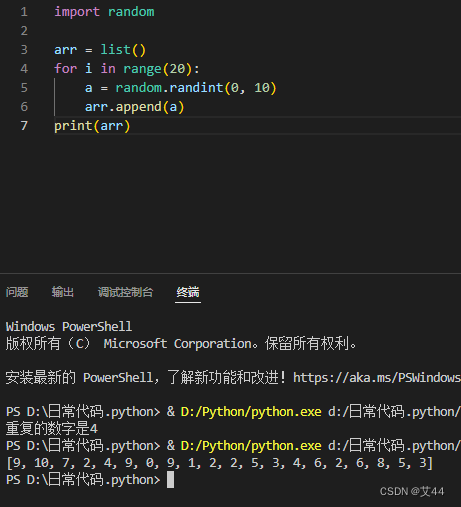Open the 问题 panel tab
Image resolution: width=461 pixels, height=507 pixels.
click(x=17, y=292)
